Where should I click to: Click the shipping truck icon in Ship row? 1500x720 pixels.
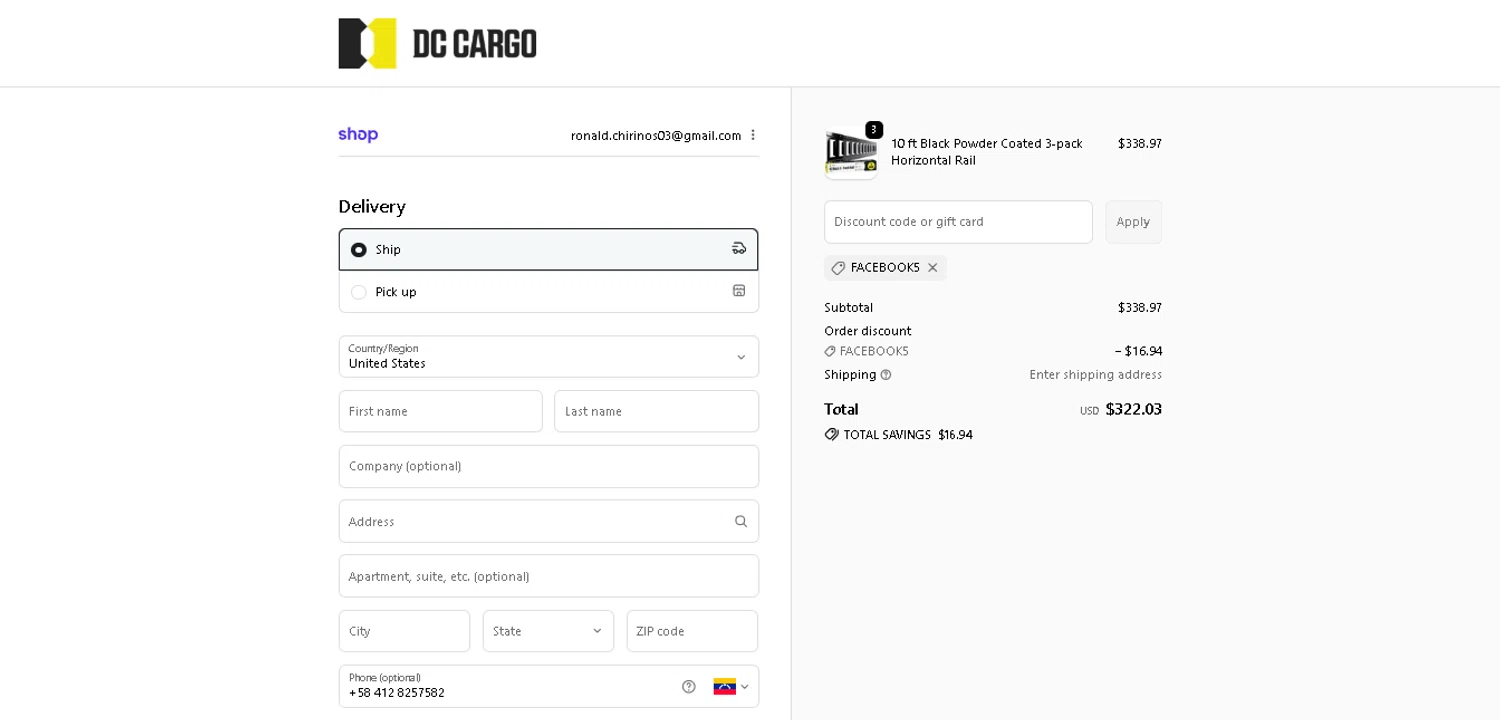point(739,249)
